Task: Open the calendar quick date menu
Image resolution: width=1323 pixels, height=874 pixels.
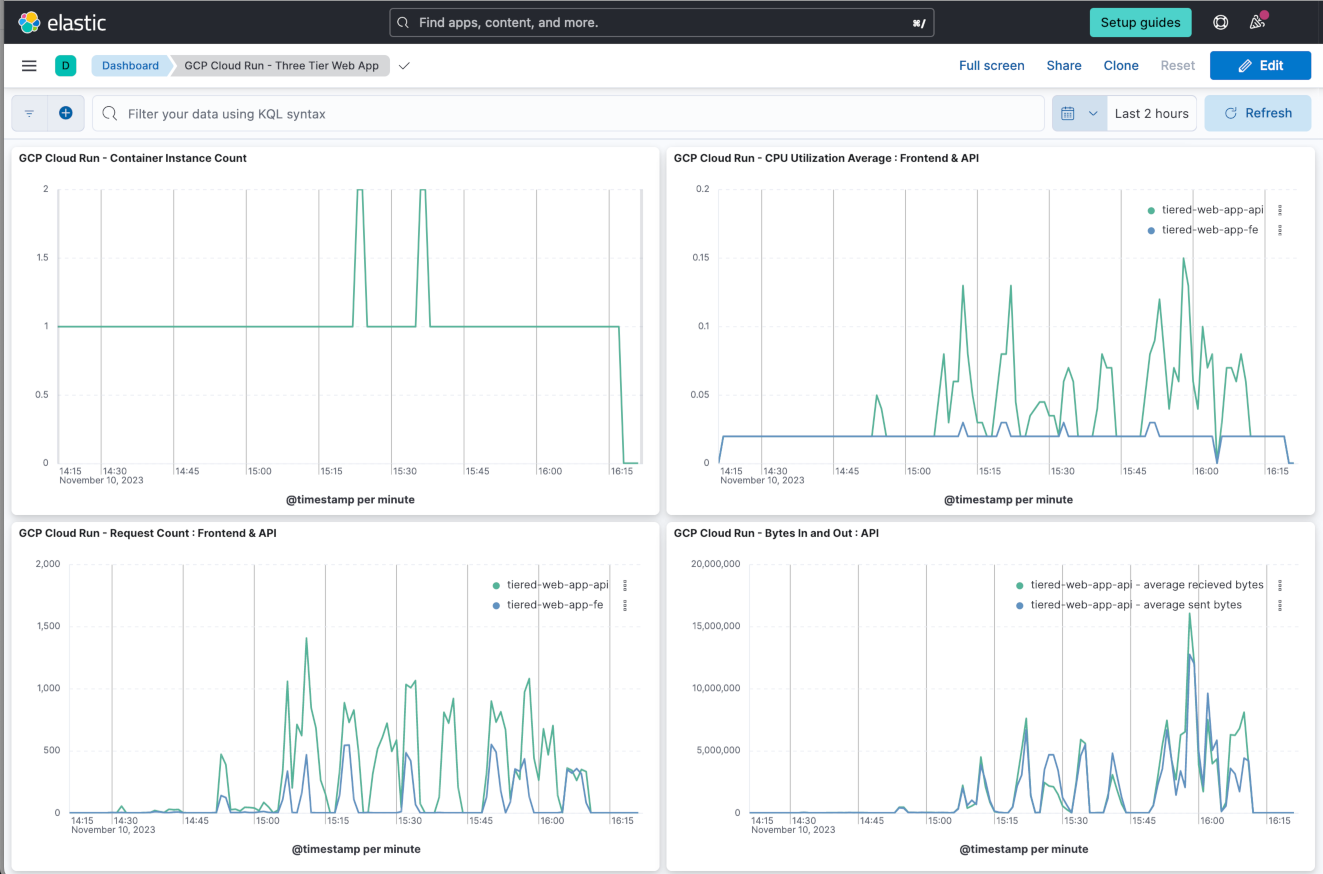Action: [x=1078, y=113]
